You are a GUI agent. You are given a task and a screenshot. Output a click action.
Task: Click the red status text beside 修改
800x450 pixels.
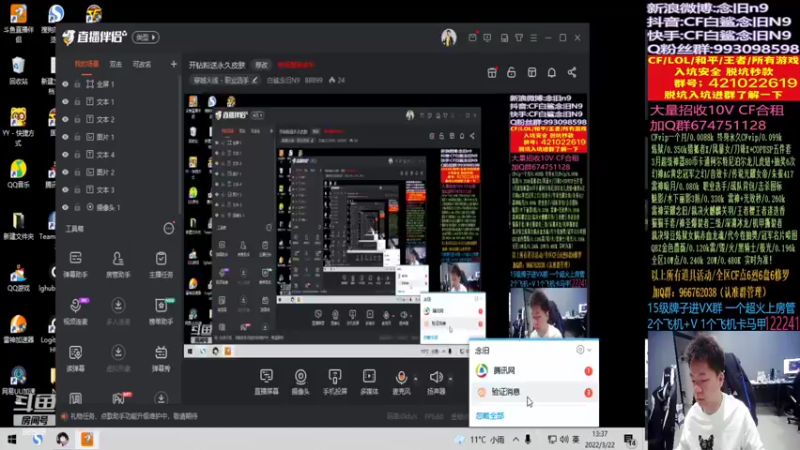point(296,65)
